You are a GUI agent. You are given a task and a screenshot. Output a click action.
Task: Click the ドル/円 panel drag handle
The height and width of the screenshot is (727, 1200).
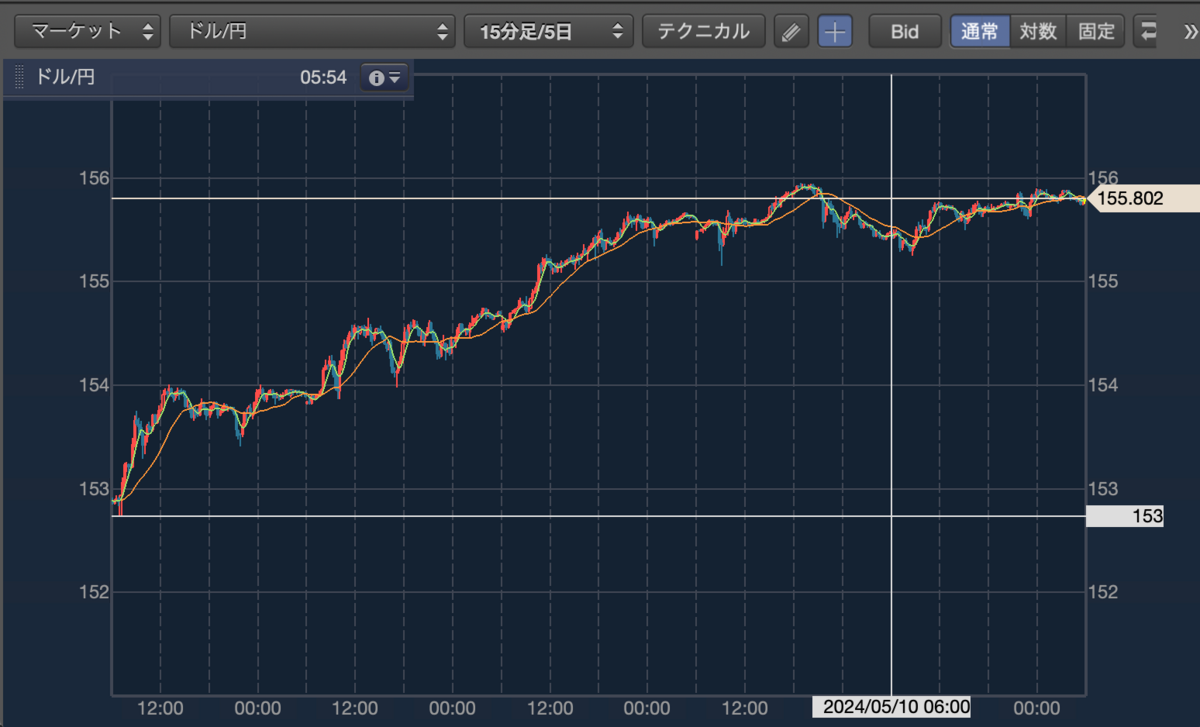(19, 77)
